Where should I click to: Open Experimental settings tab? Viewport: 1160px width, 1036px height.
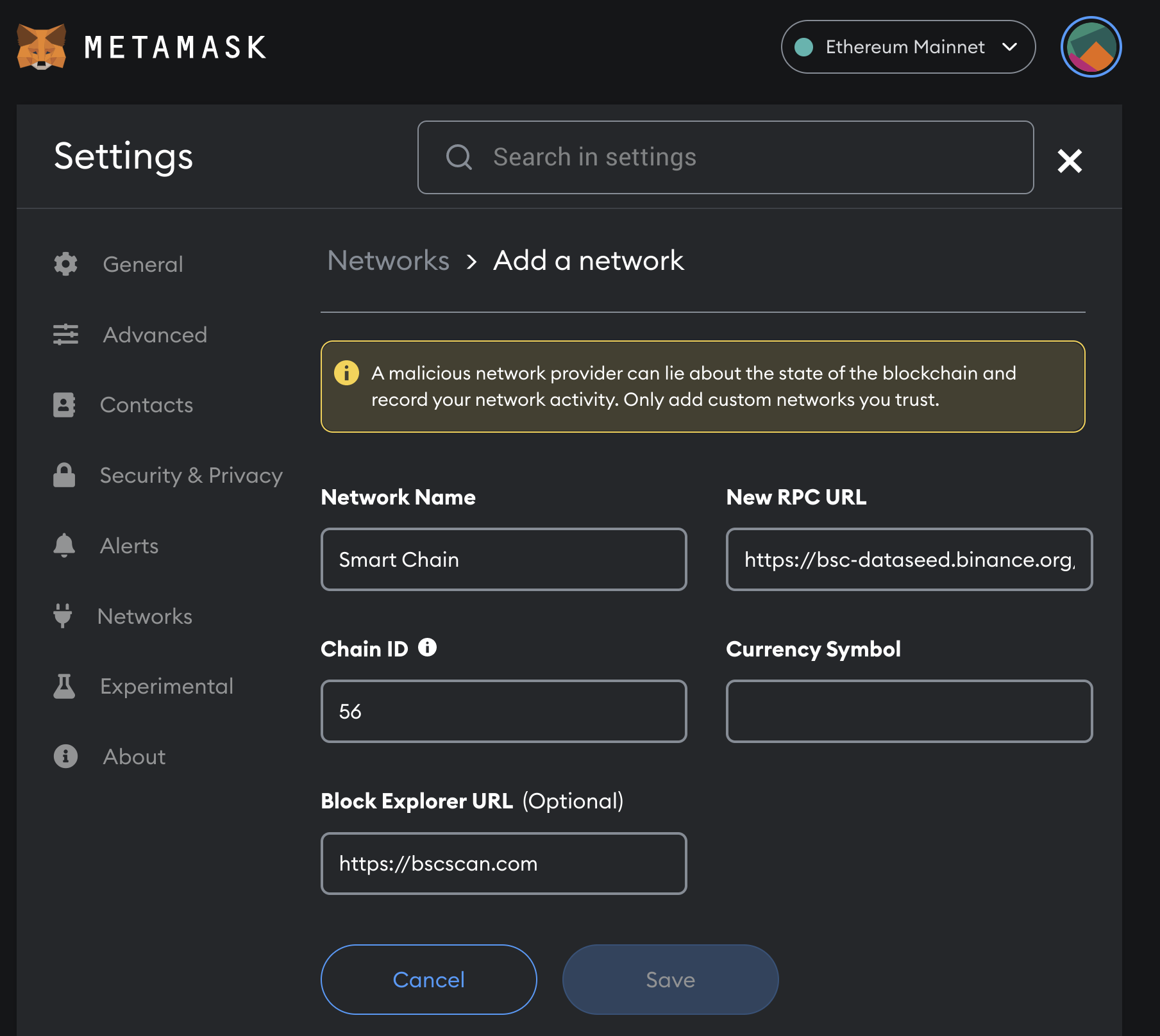(x=167, y=687)
